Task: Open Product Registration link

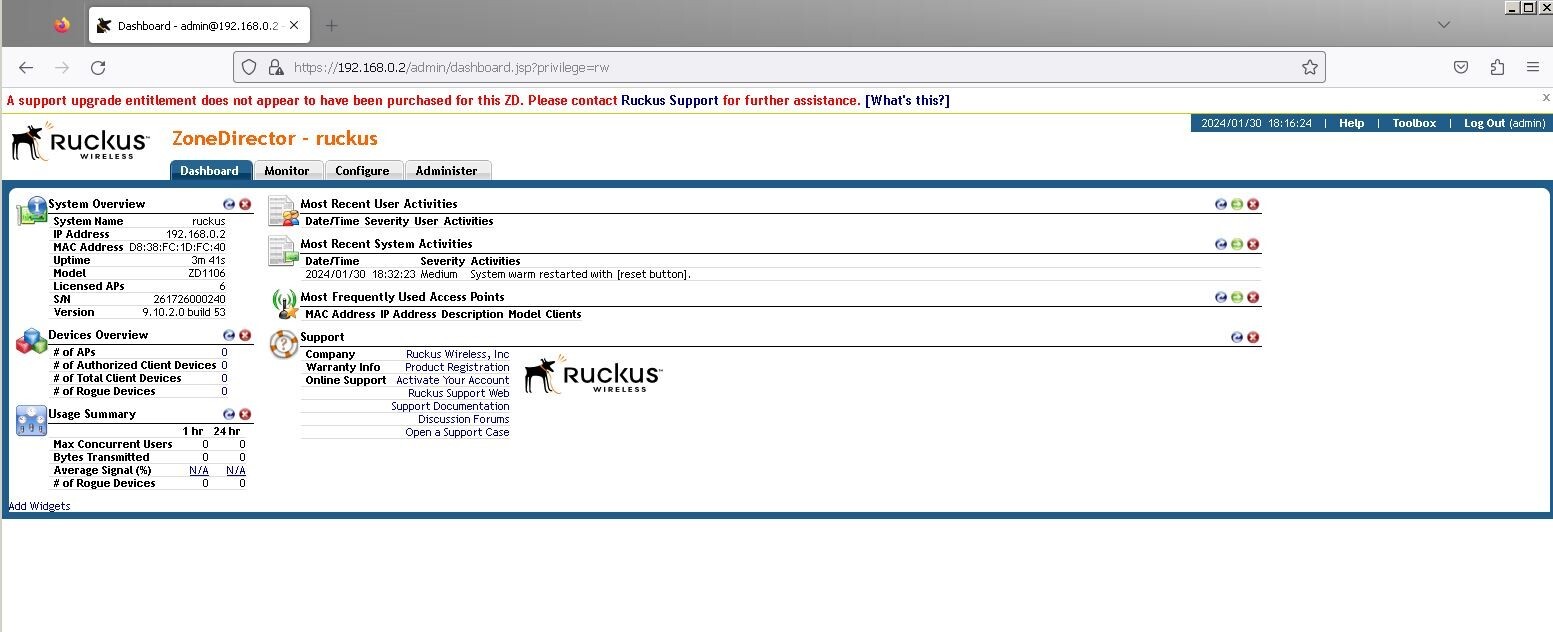Action: point(457,367)
